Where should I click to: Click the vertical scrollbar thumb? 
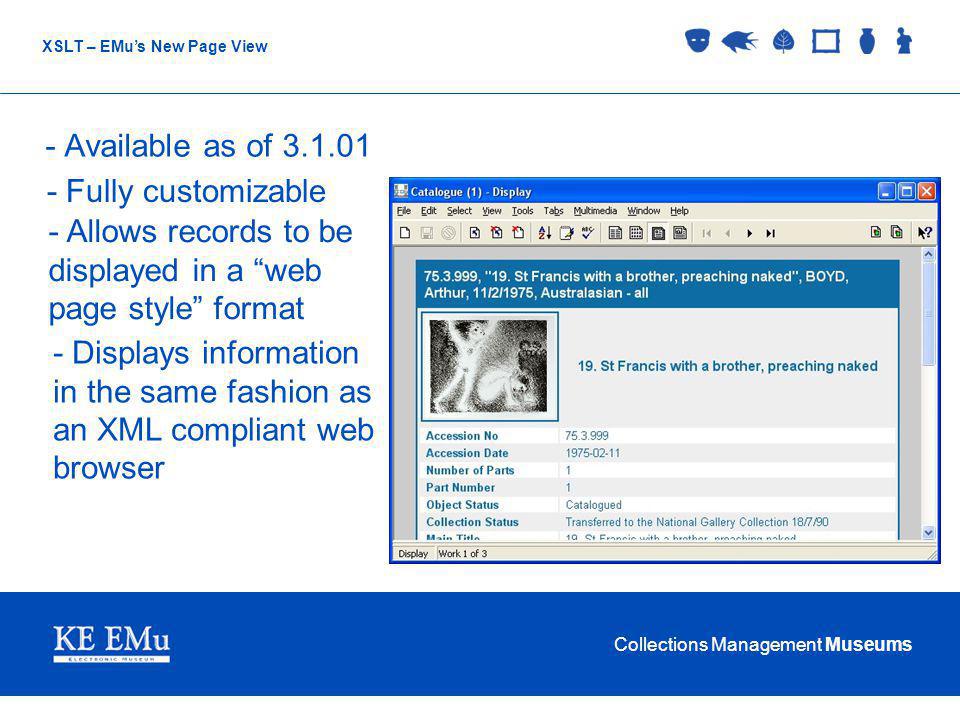(x=928, y=313)
